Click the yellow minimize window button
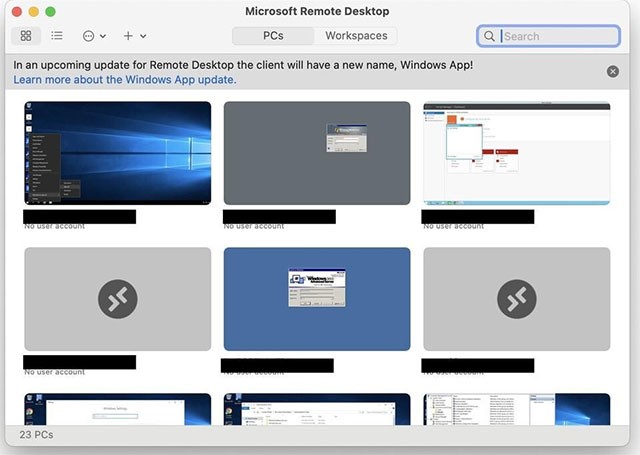 pyautogui.click(x=33, y=11)
